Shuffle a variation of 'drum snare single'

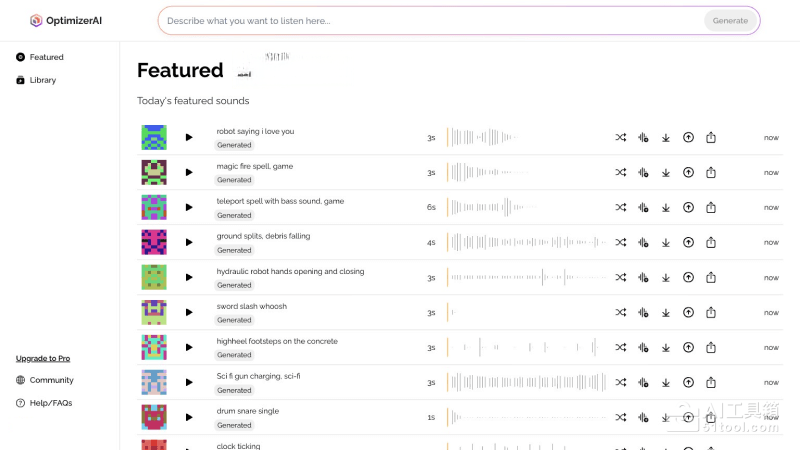click(x=620, y=417)
